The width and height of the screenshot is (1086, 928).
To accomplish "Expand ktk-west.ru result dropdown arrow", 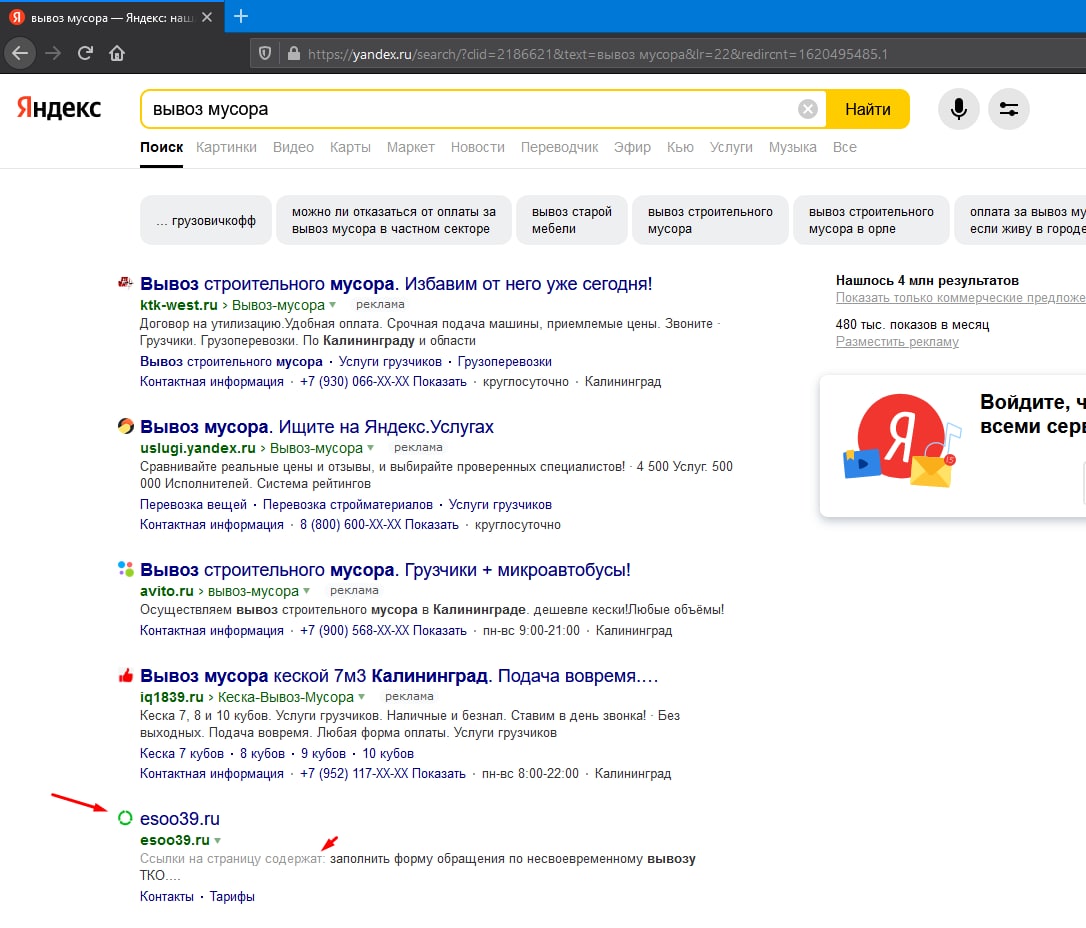I will 332,305.
